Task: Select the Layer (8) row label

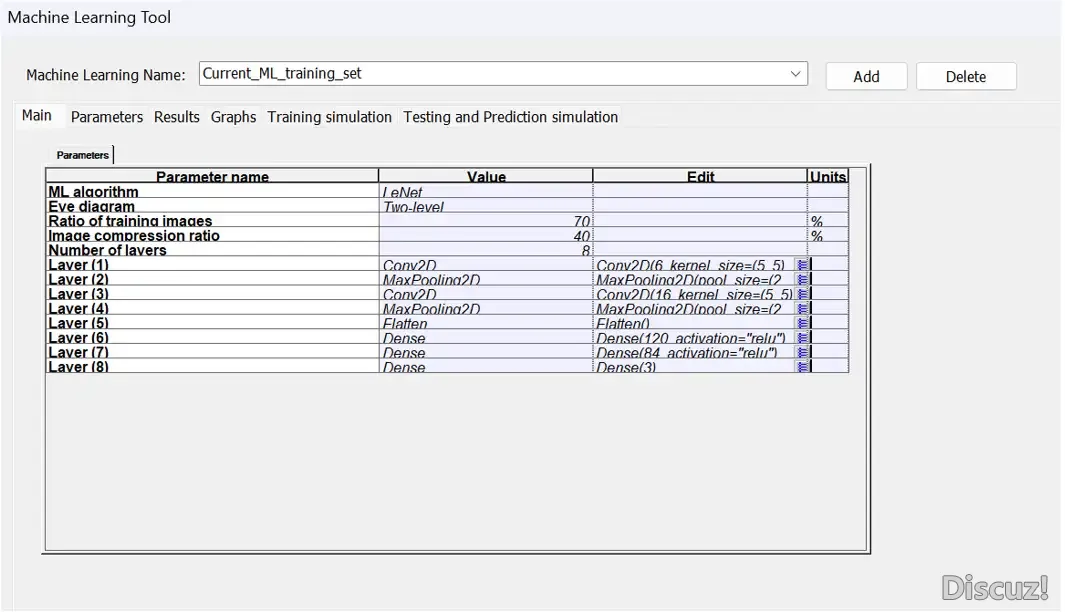Action: [212, 366]
